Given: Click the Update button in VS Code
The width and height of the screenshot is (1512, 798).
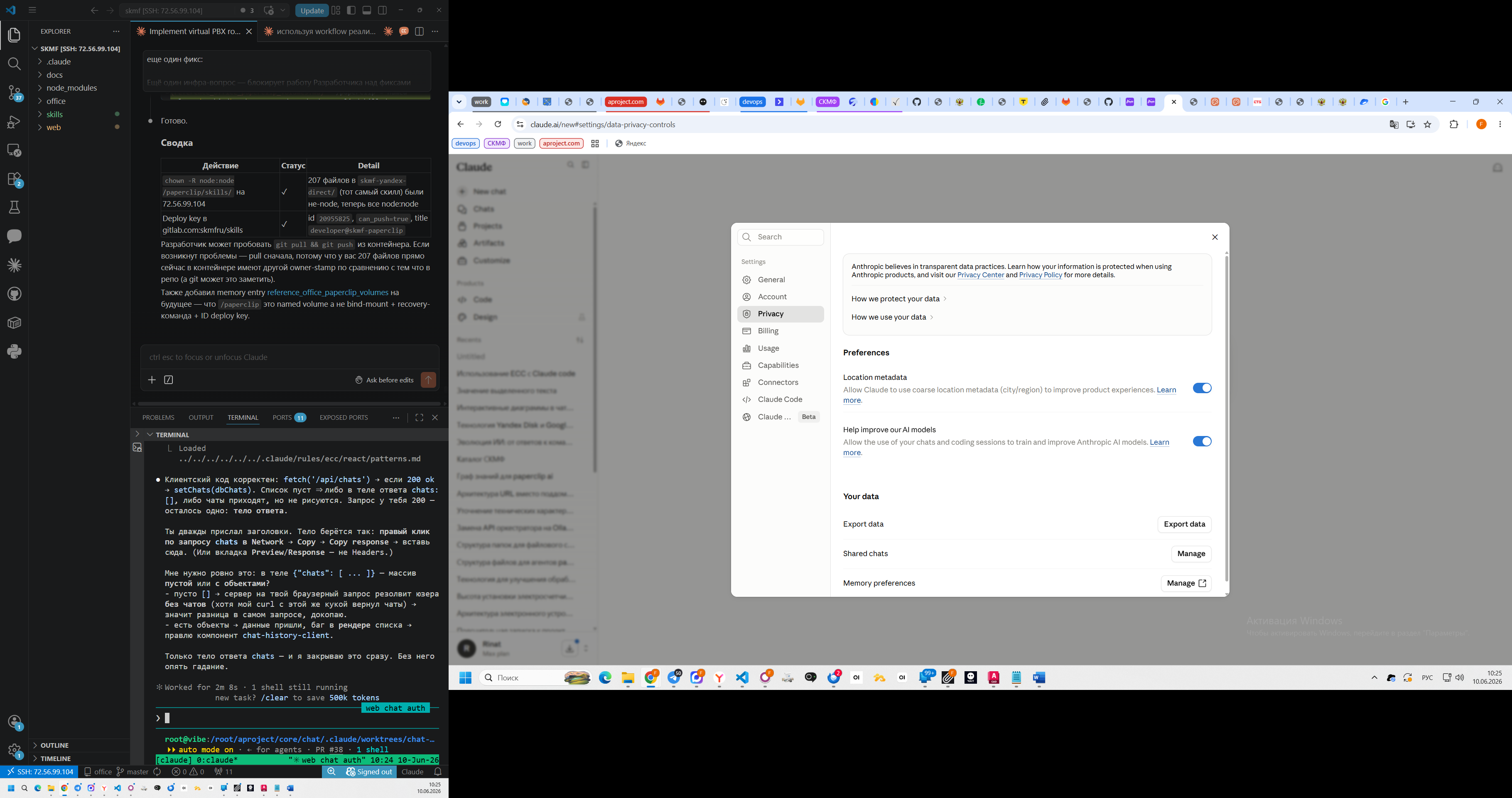Looking at the screenshot, I should pyautogui.click(x=312, y=10).
